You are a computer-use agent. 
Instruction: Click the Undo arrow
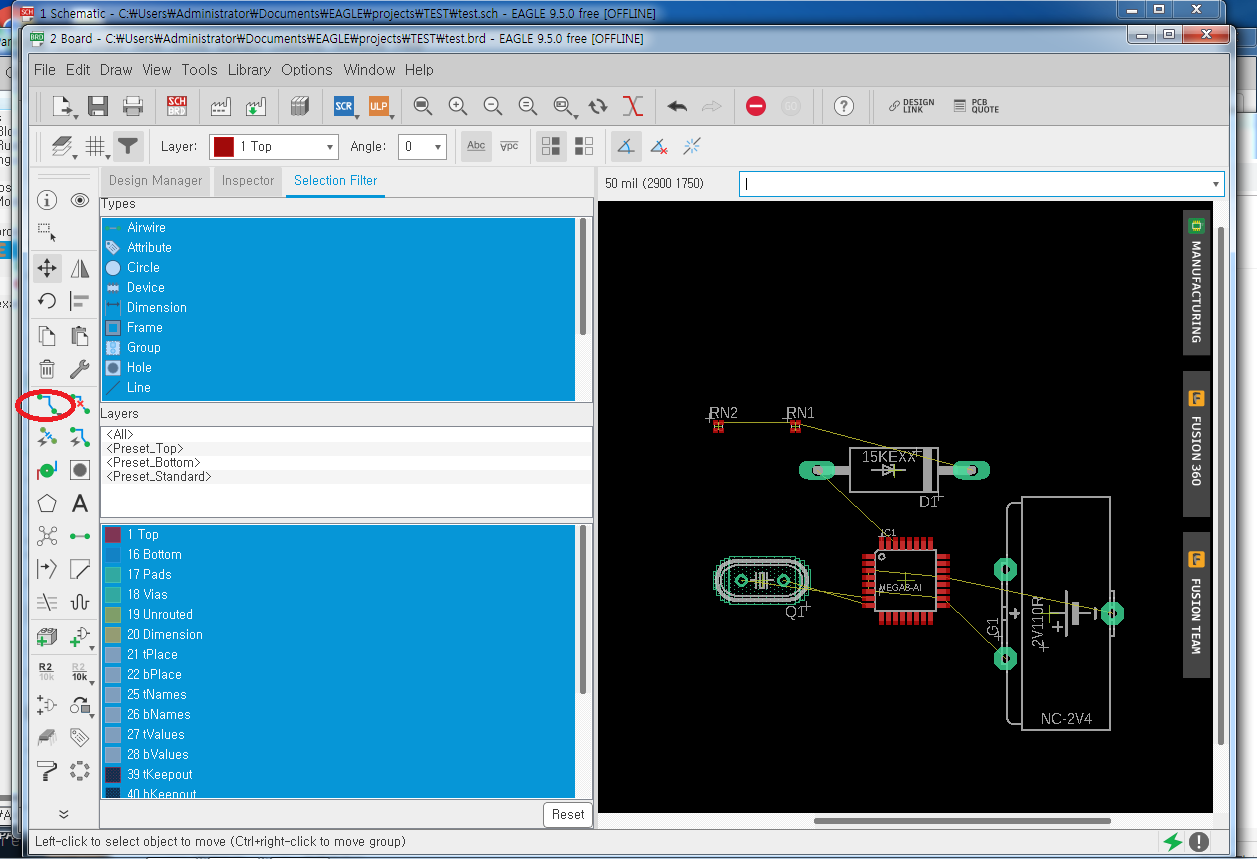(x=677, y=106)
